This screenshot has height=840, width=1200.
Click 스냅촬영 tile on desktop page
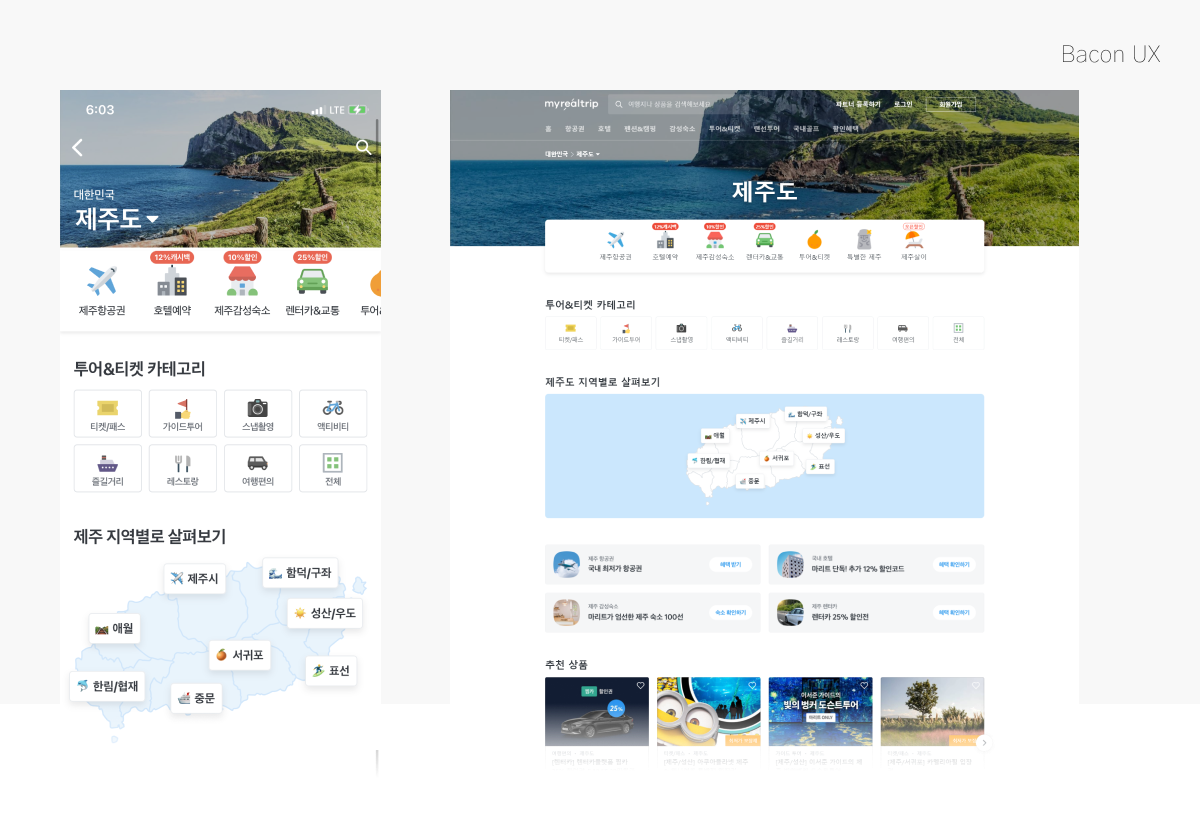(x=681, y=333)
